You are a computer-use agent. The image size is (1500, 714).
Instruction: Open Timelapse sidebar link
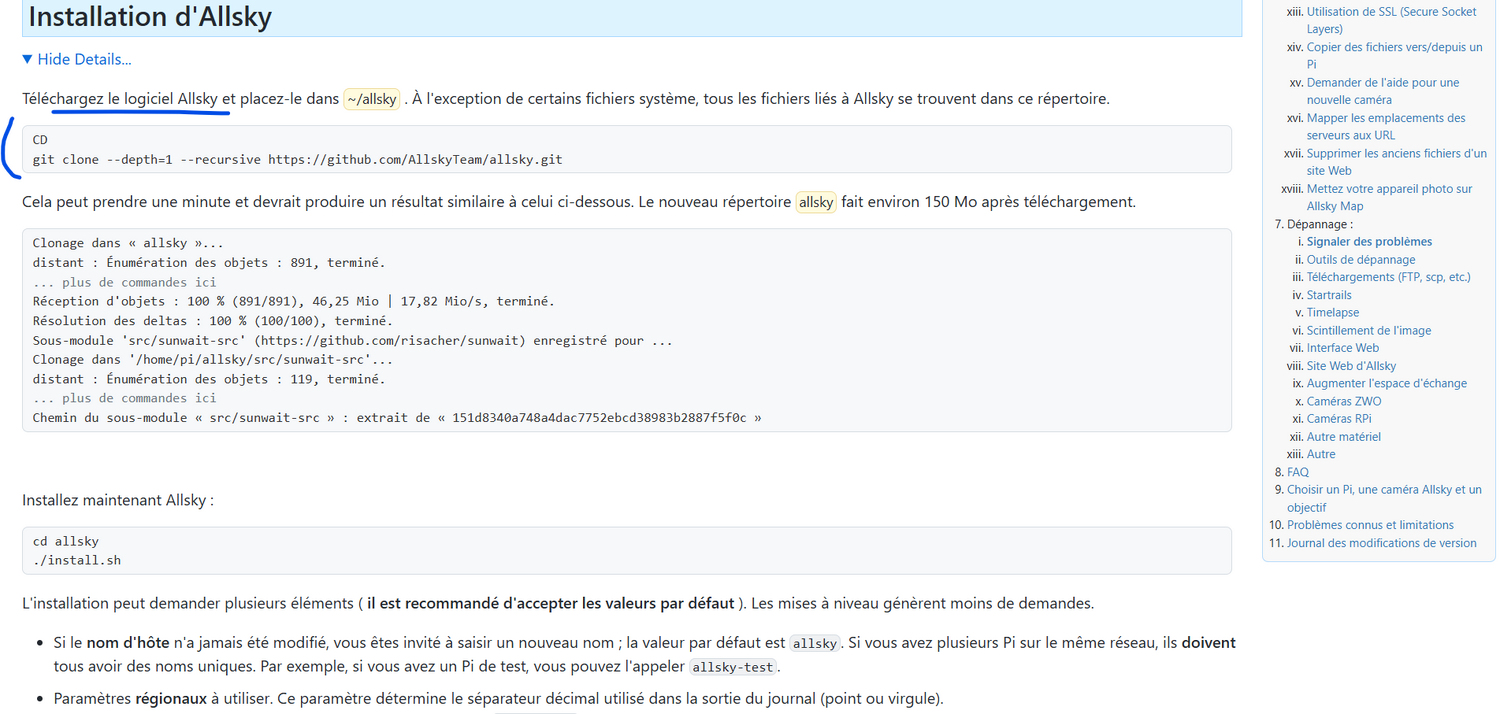[x=1333, y=313]
